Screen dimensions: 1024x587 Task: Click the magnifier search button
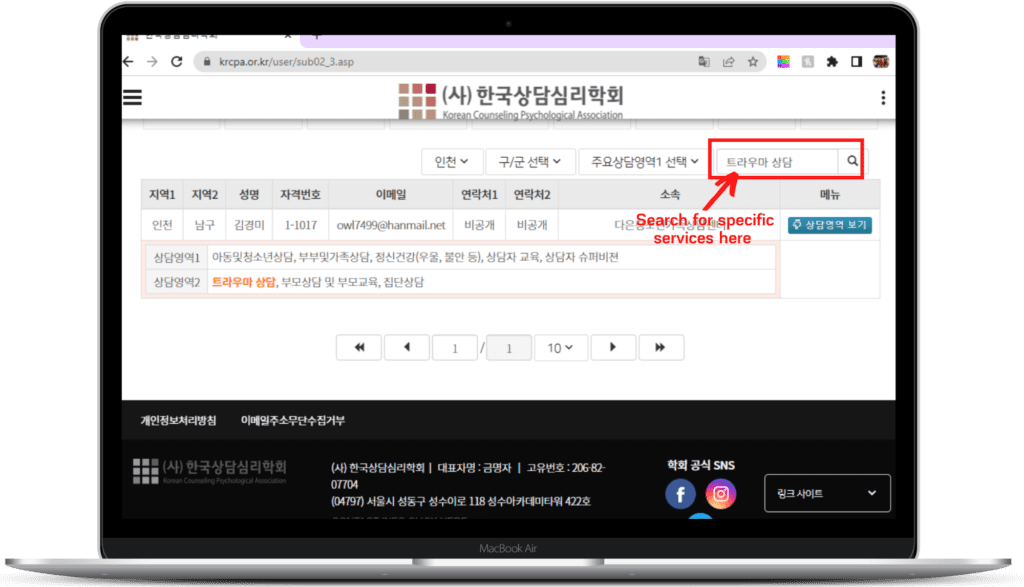853,161
